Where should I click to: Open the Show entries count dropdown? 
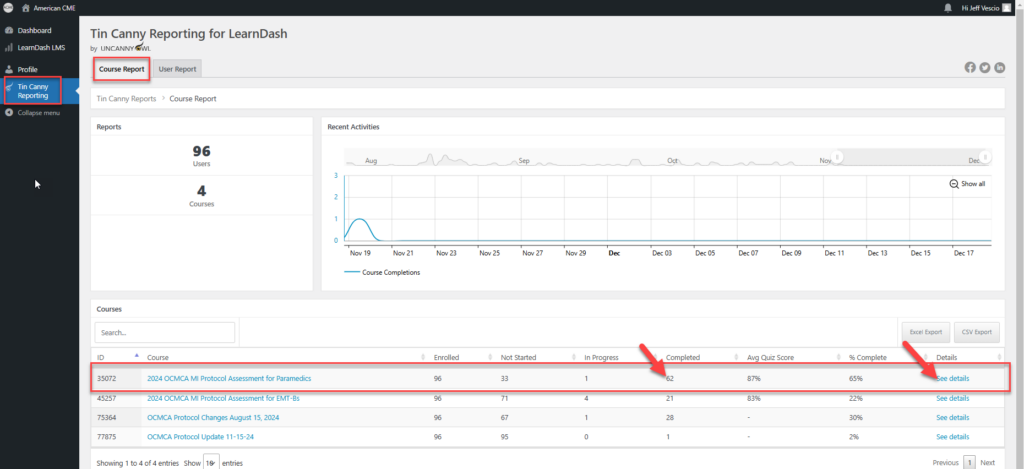(x=211, y=462)
